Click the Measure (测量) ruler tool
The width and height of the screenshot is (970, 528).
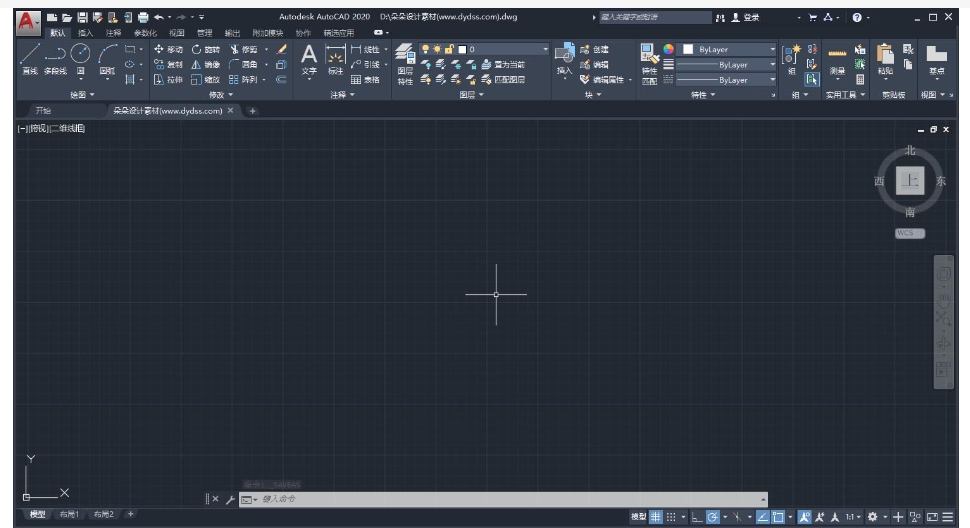(x=837, y=58)
